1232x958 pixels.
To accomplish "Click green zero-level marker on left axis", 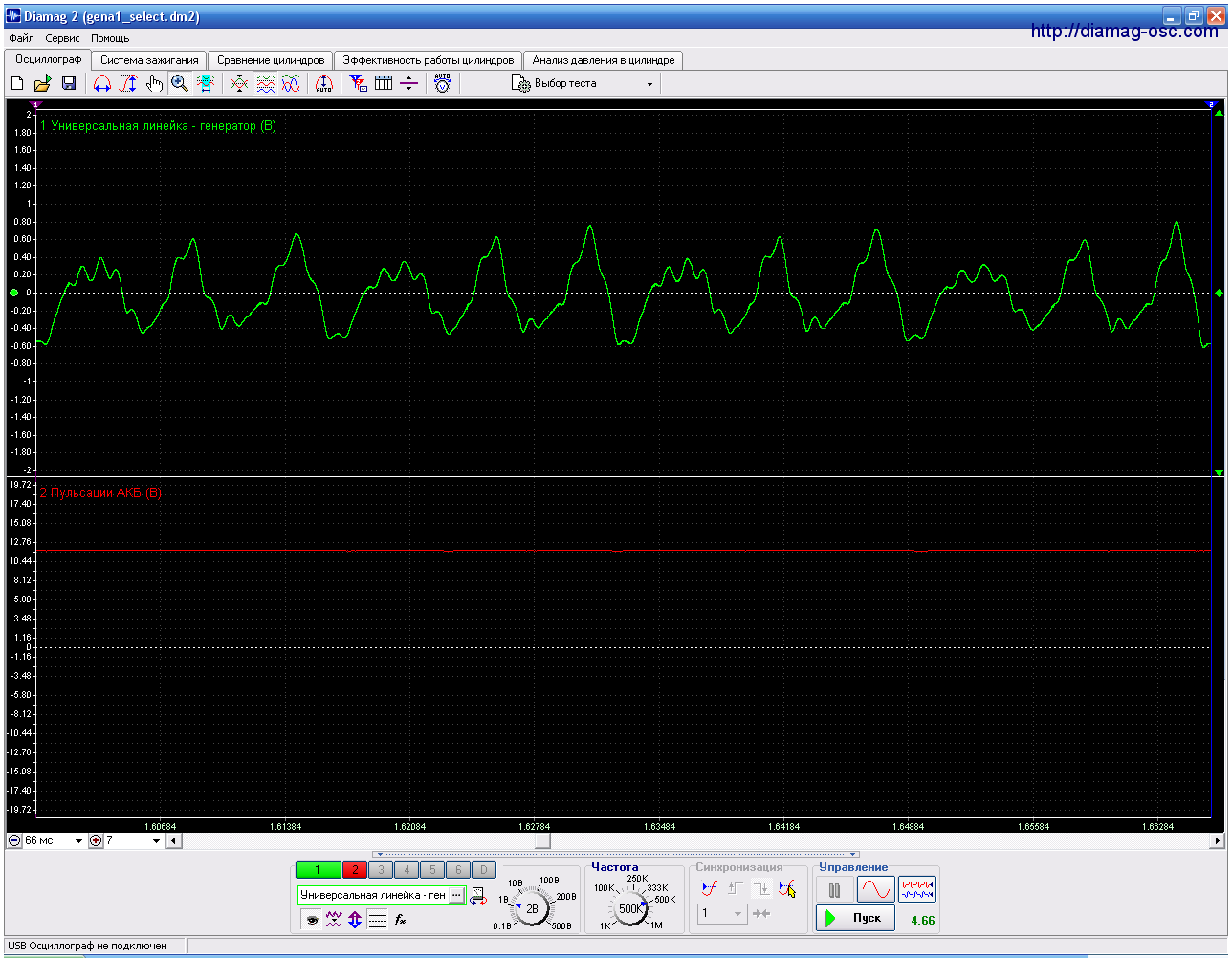I will (x=13, y=293).
